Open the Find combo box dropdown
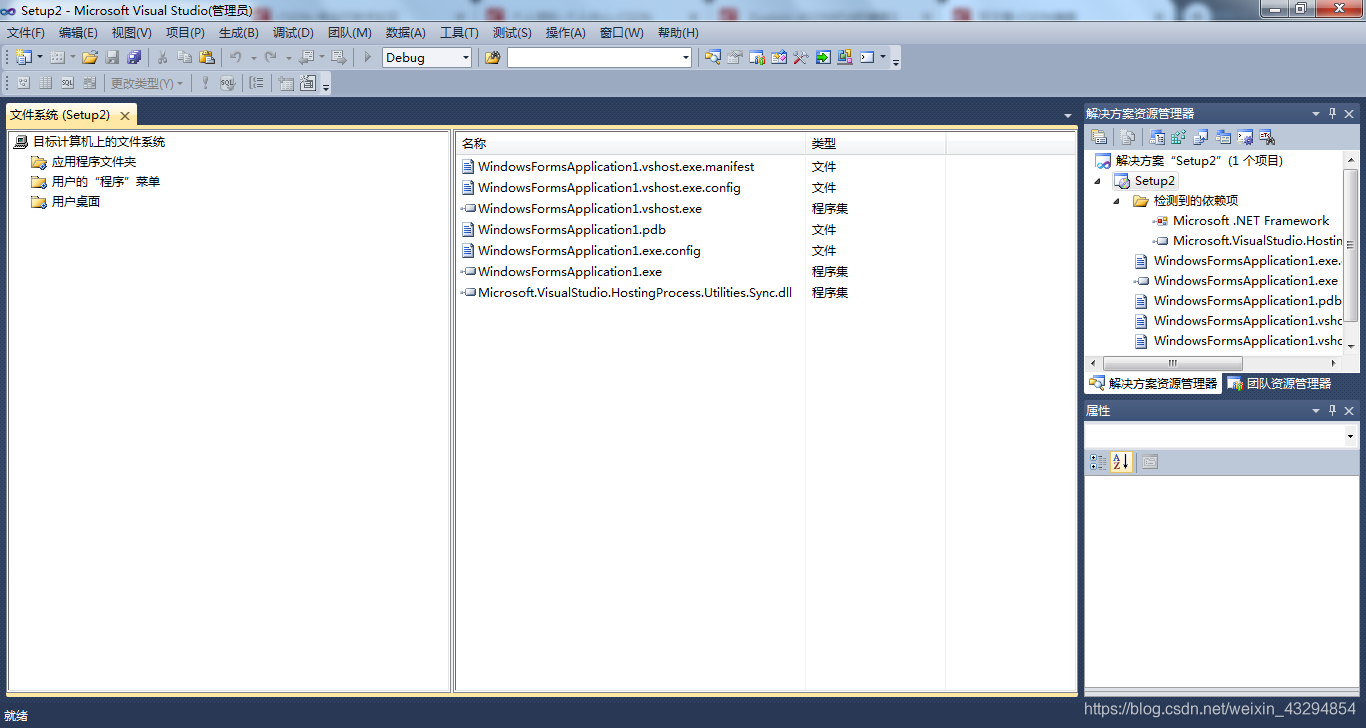The width and height of the screenshot is (1366, 728). [x=686, y=58]
